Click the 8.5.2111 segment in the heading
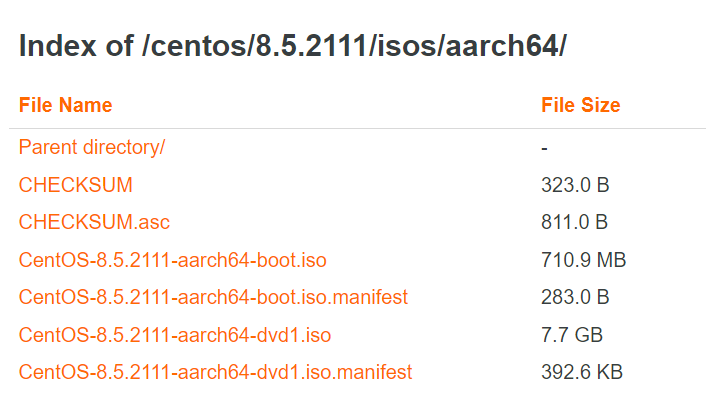This screenshot has width=706, height=411. (x=299, y=47)
